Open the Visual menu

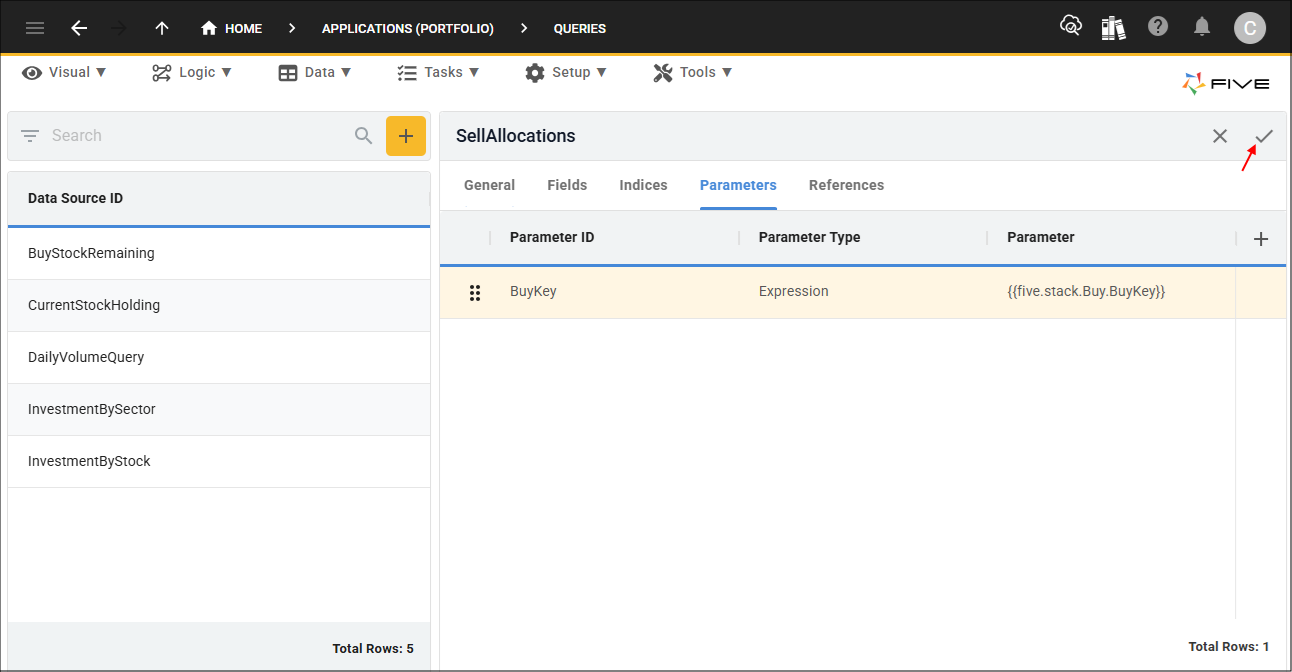point(65,72)
